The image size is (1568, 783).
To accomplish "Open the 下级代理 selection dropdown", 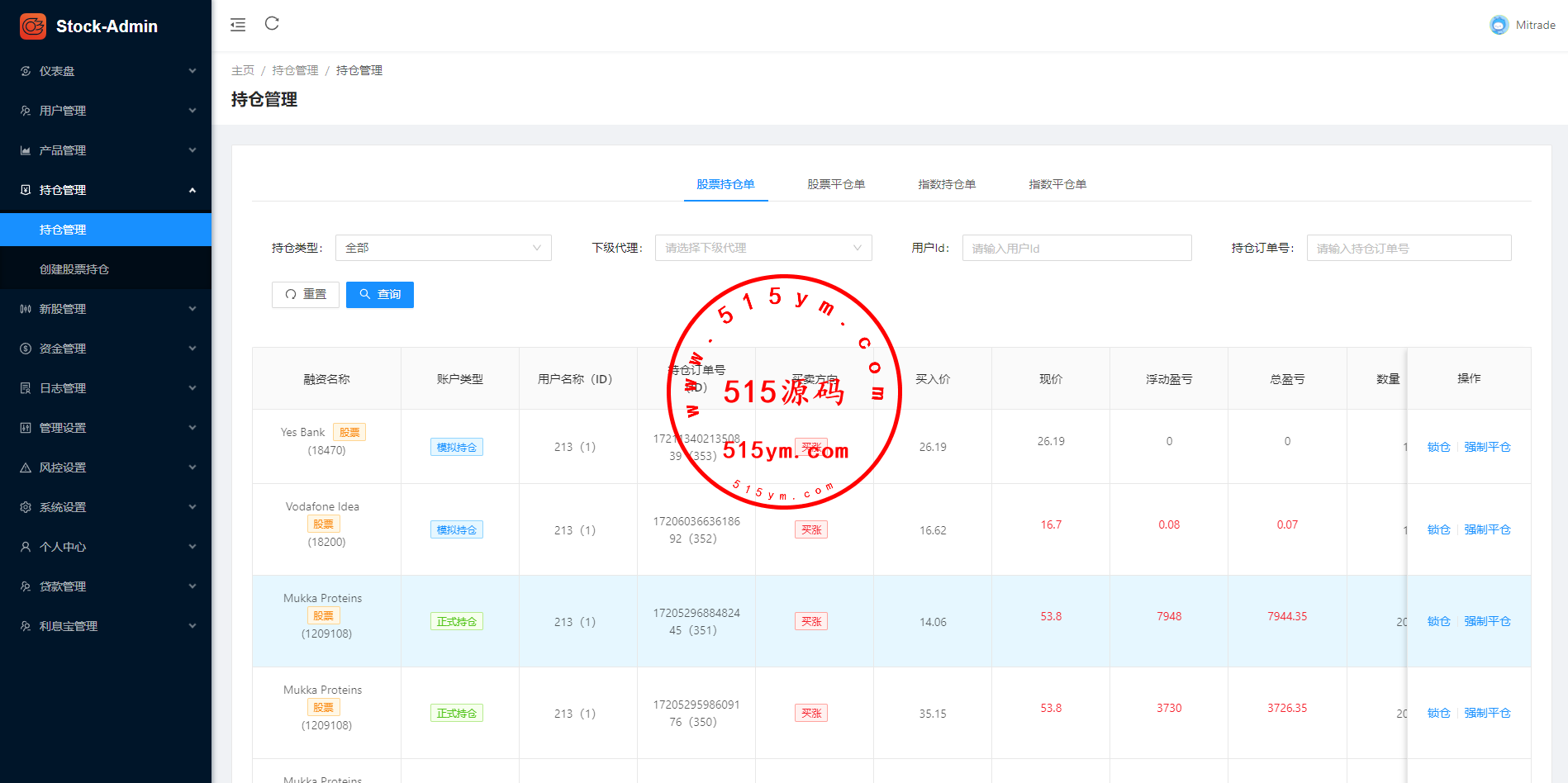I will [763, 248].
